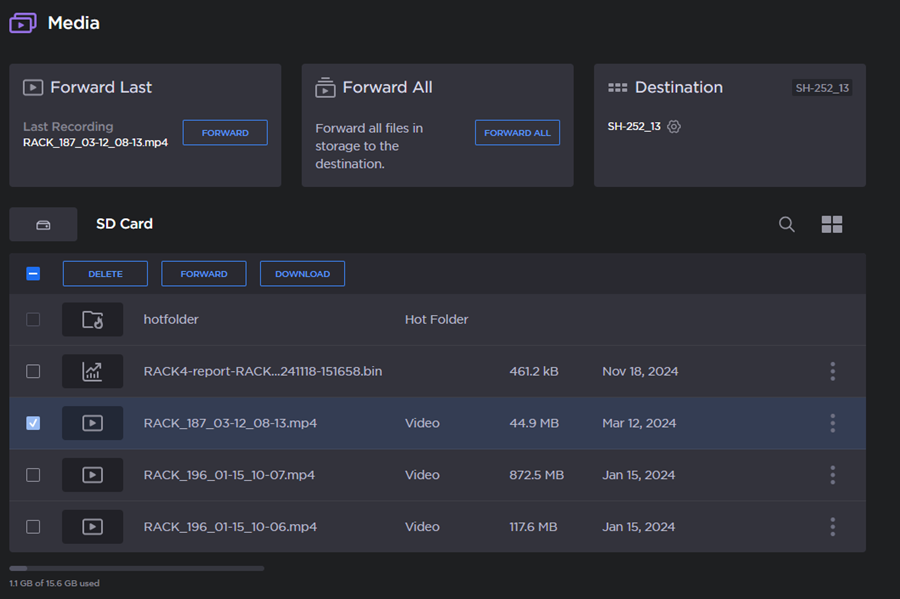Viewport: 900px width, 599px height.
Task: Open options menu for the report .bin file
Action: click(832, 372)
